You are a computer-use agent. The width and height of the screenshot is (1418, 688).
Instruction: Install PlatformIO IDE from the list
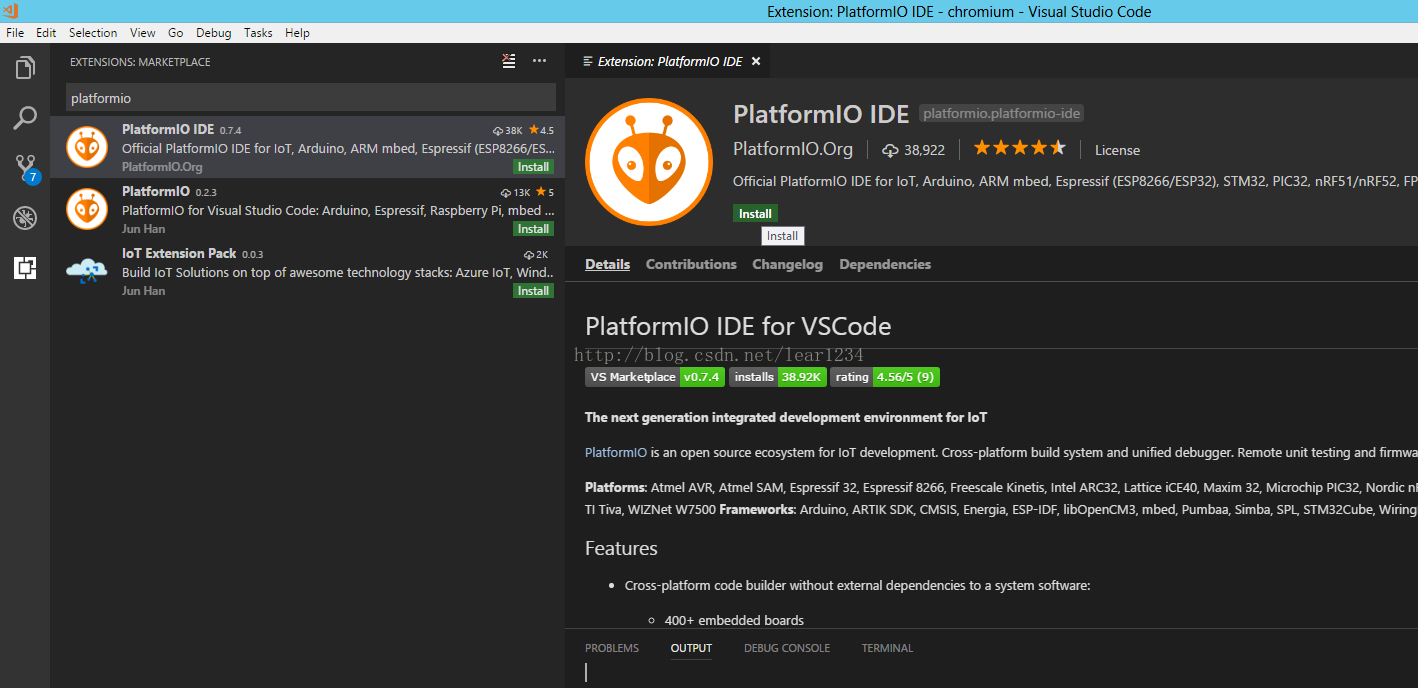[533, 167]
